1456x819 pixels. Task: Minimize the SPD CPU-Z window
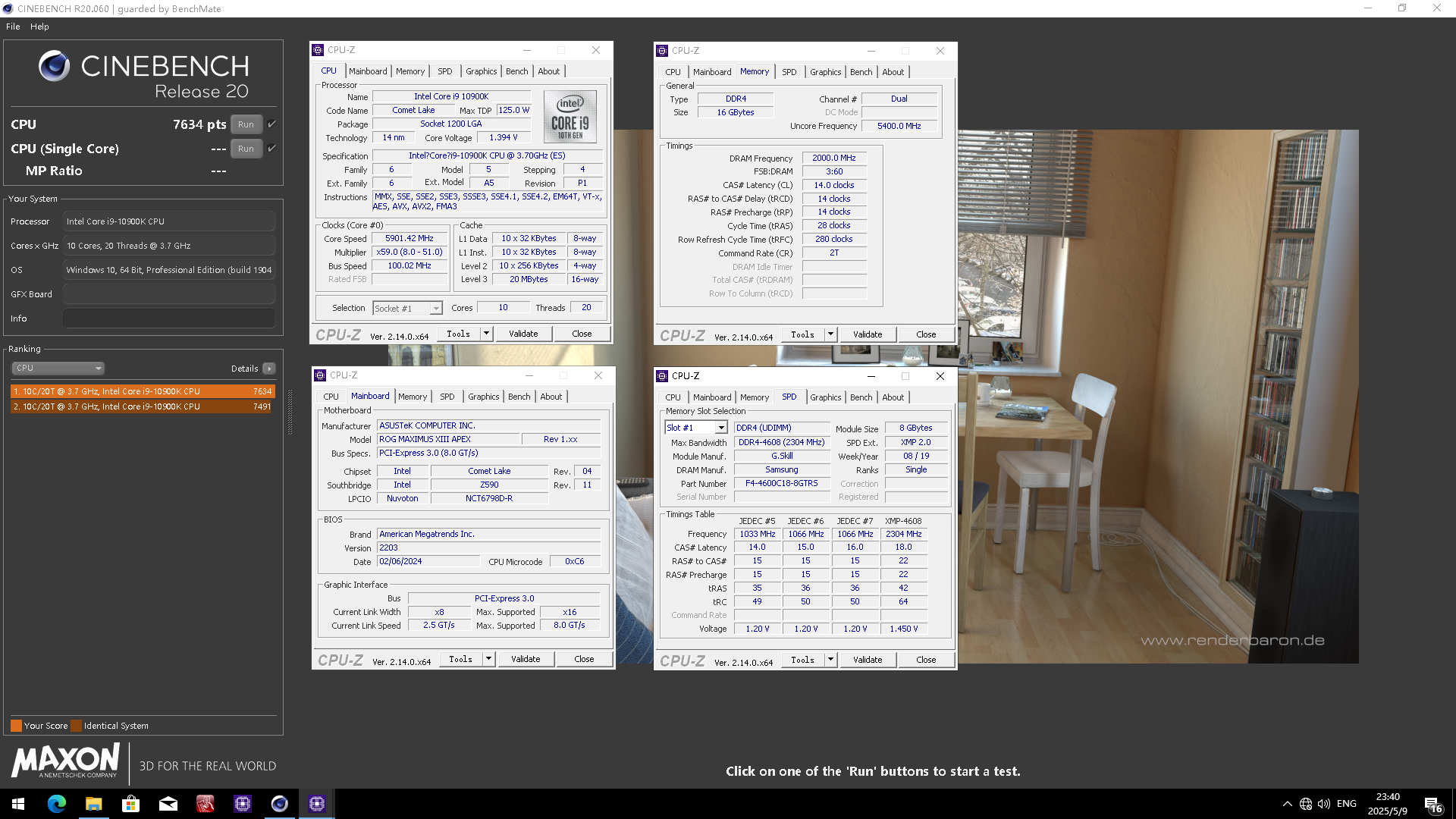click(x=871, y=376)
